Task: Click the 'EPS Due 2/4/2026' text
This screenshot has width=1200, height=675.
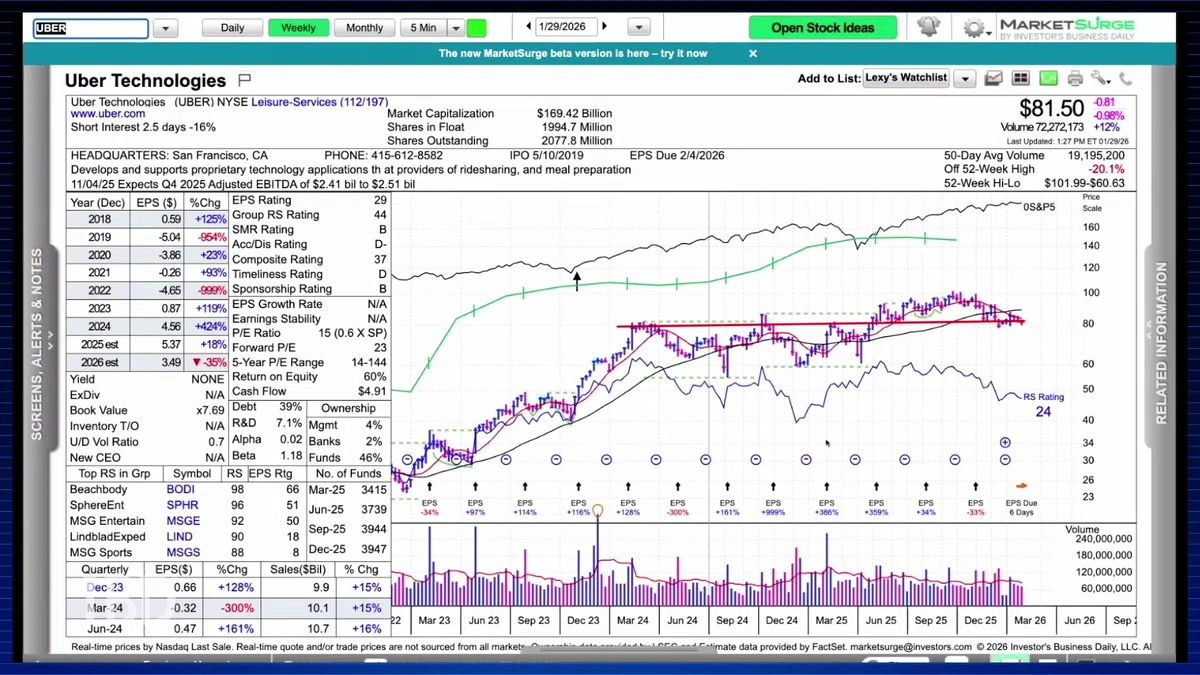Action: pos(676,156)
